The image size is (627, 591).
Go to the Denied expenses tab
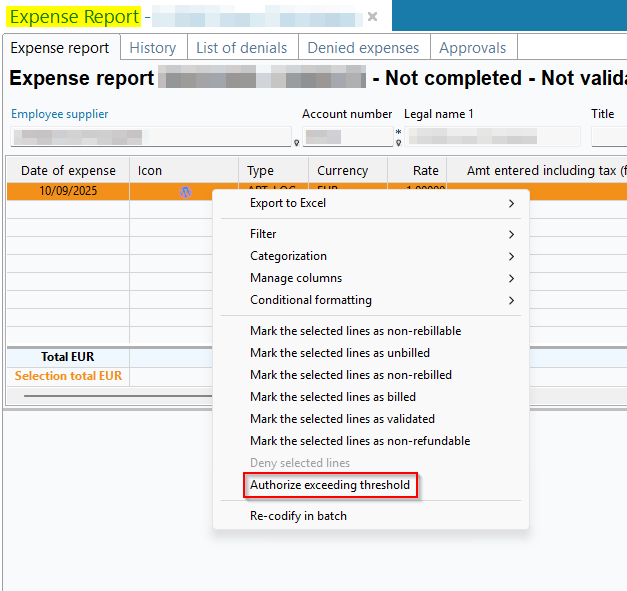[x=363, y=48]
